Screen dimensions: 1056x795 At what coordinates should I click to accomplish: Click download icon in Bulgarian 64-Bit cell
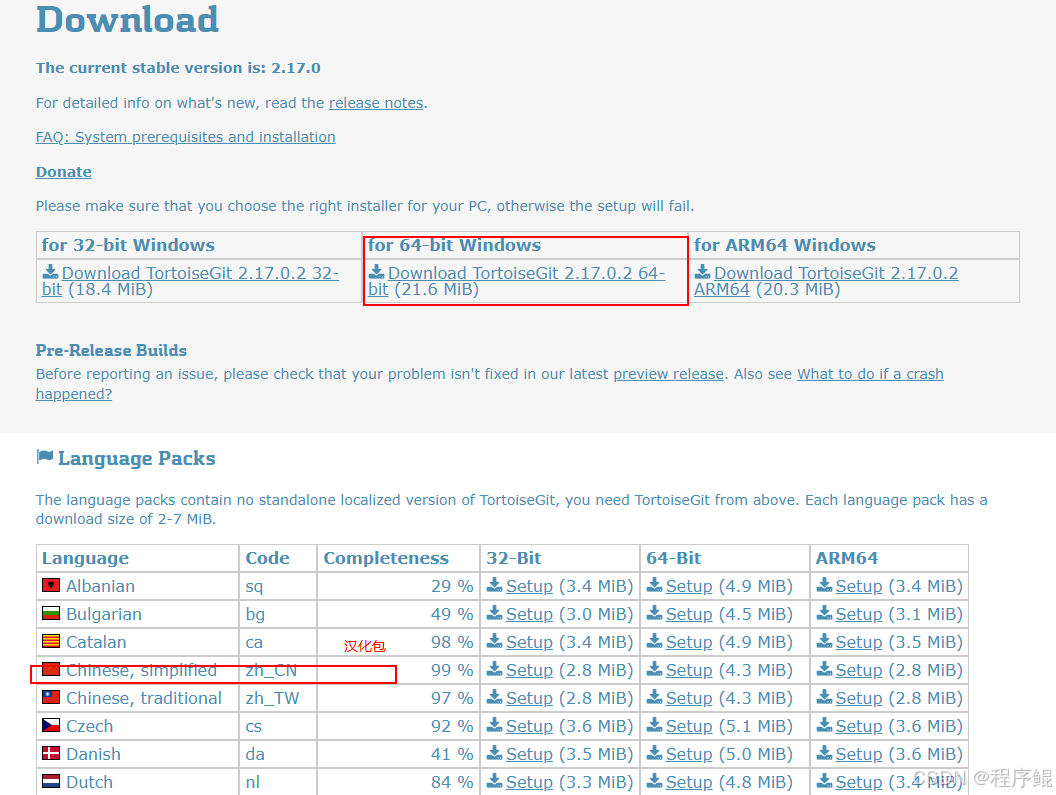pos(655,613)
